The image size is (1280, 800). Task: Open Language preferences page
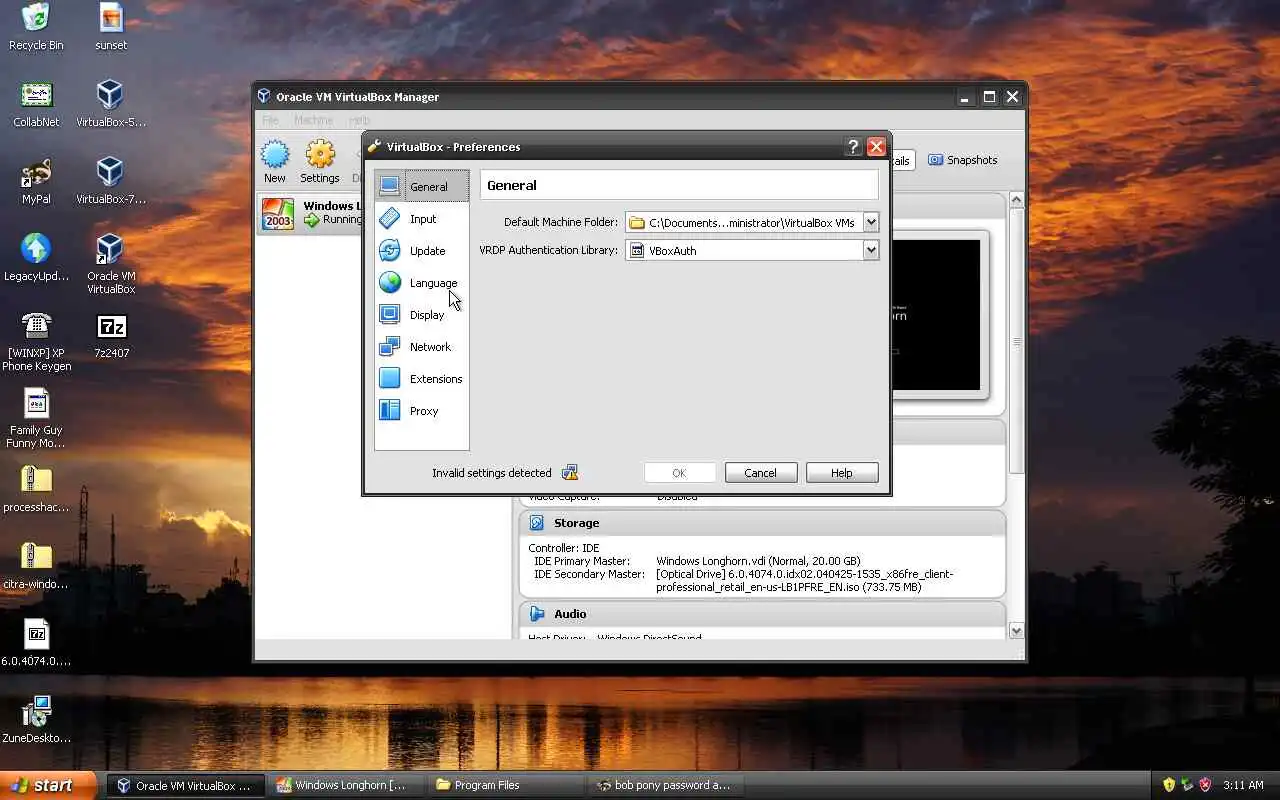[422, 282]
